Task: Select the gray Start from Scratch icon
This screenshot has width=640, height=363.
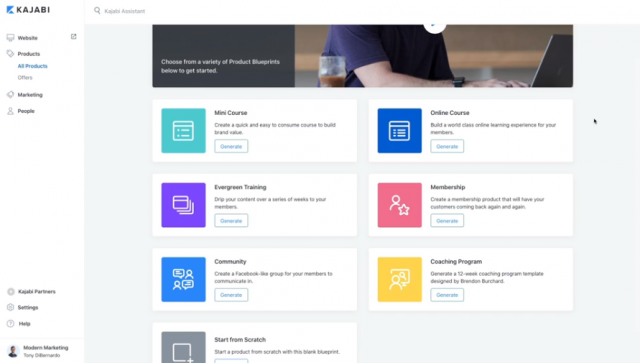Action: tap(183, 347)
